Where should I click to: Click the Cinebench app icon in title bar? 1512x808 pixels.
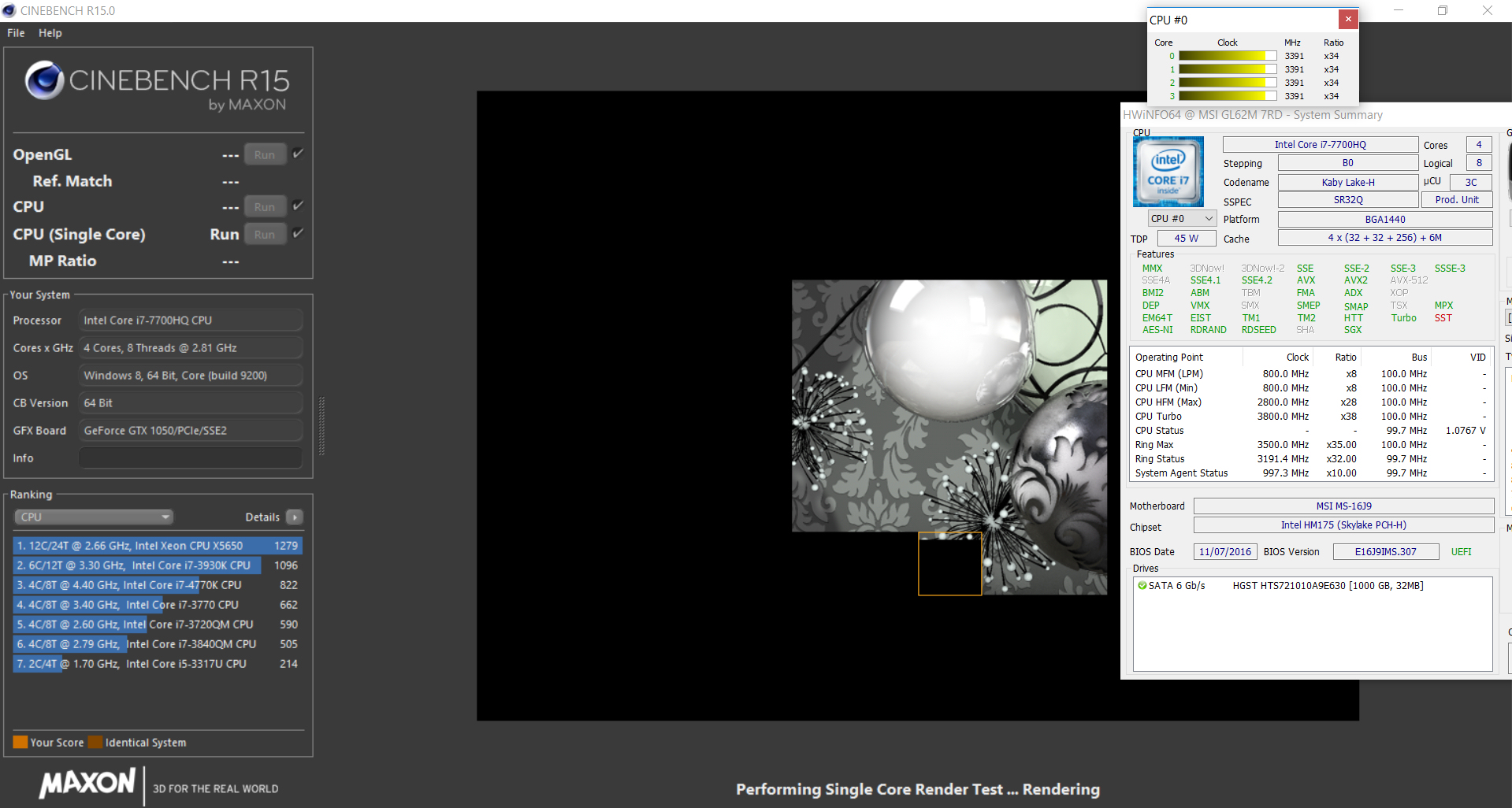coord(9,10)
